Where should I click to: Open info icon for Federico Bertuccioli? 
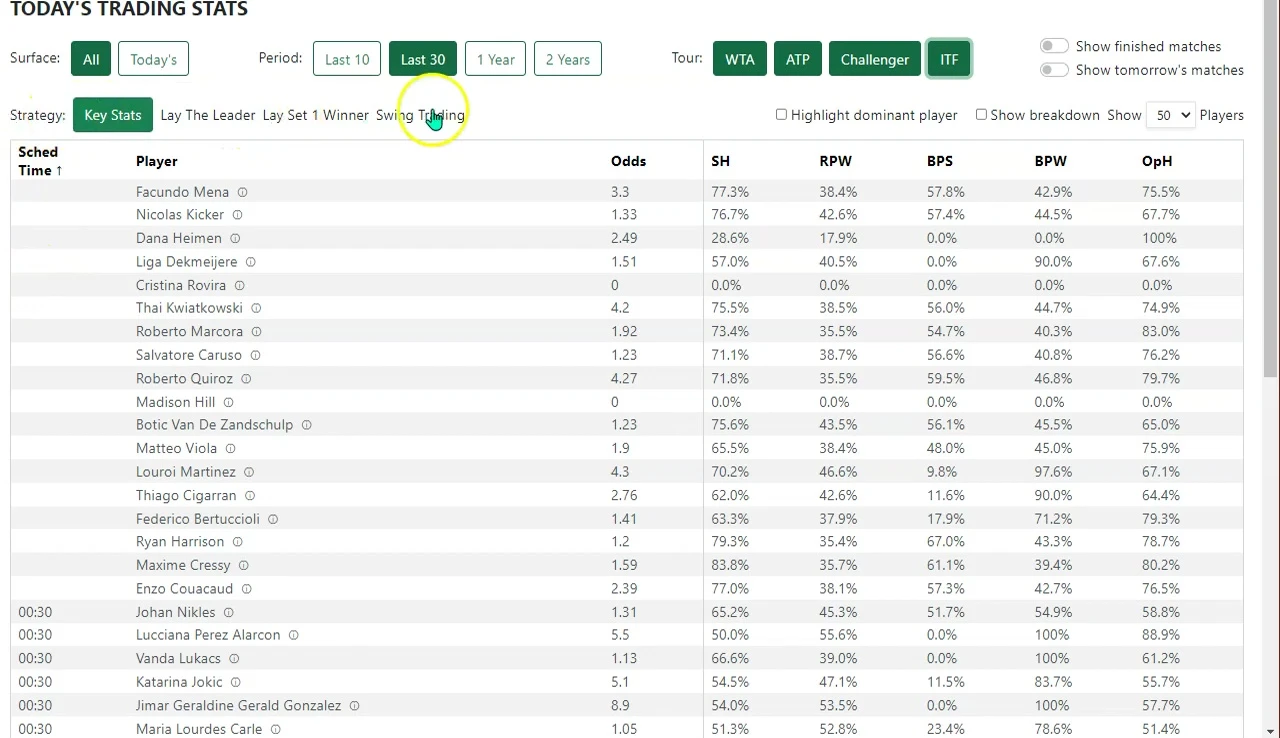click(x=273, y=519)
